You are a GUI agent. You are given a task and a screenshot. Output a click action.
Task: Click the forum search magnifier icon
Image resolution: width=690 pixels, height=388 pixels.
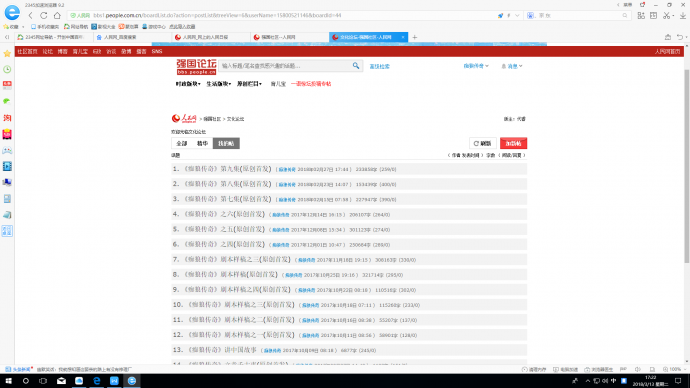point(356,66)
